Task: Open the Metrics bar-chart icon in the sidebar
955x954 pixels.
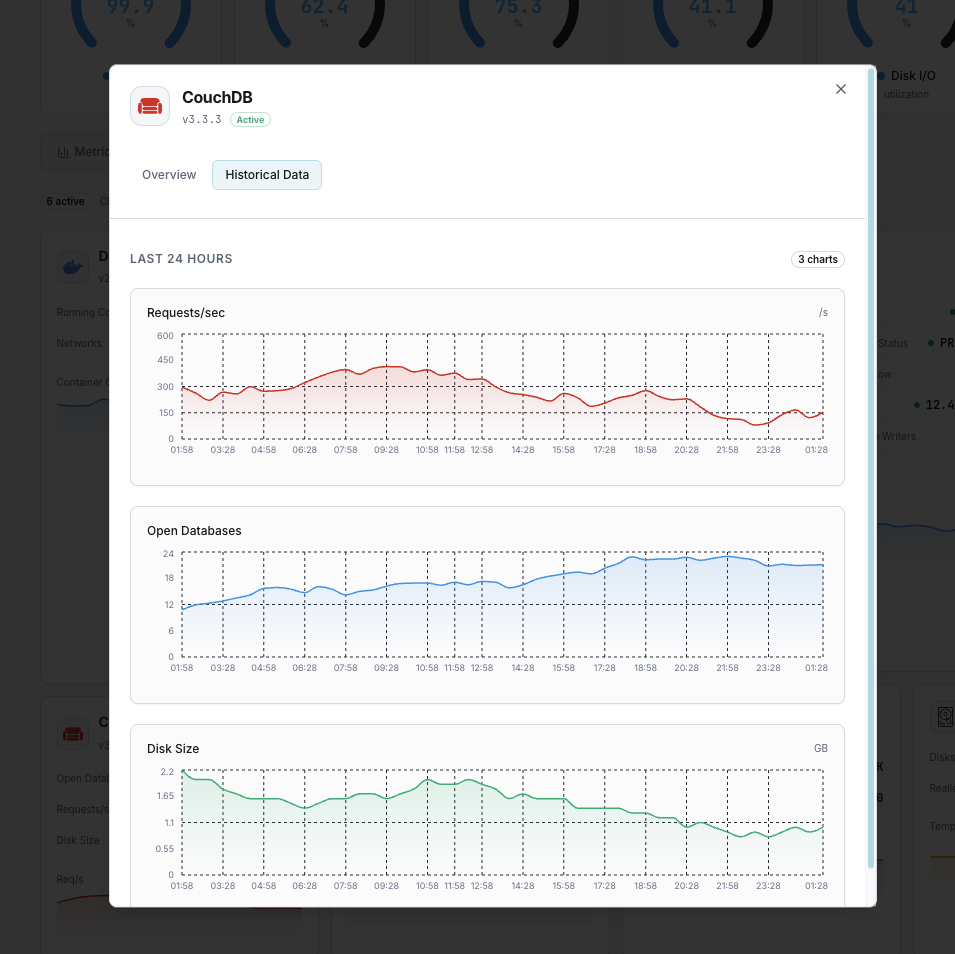Action: 66,152
